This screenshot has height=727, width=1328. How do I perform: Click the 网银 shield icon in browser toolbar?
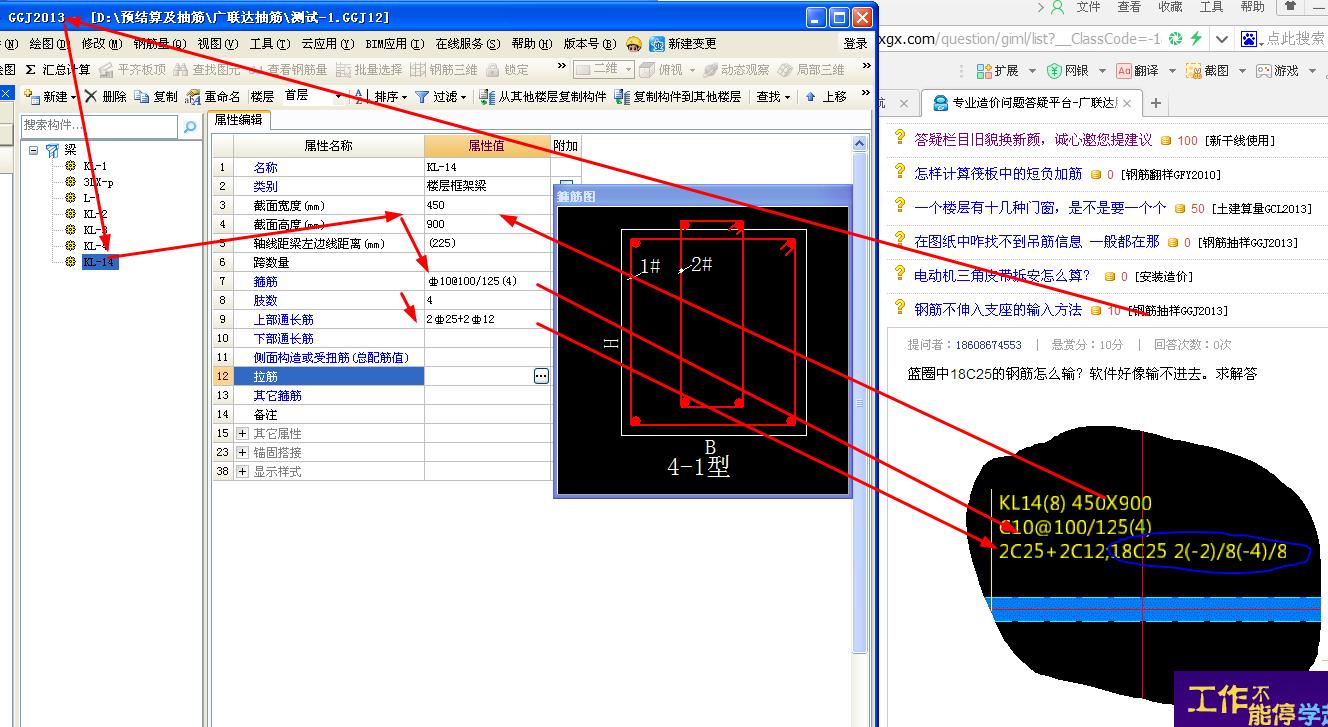[x=1054, y=71]
